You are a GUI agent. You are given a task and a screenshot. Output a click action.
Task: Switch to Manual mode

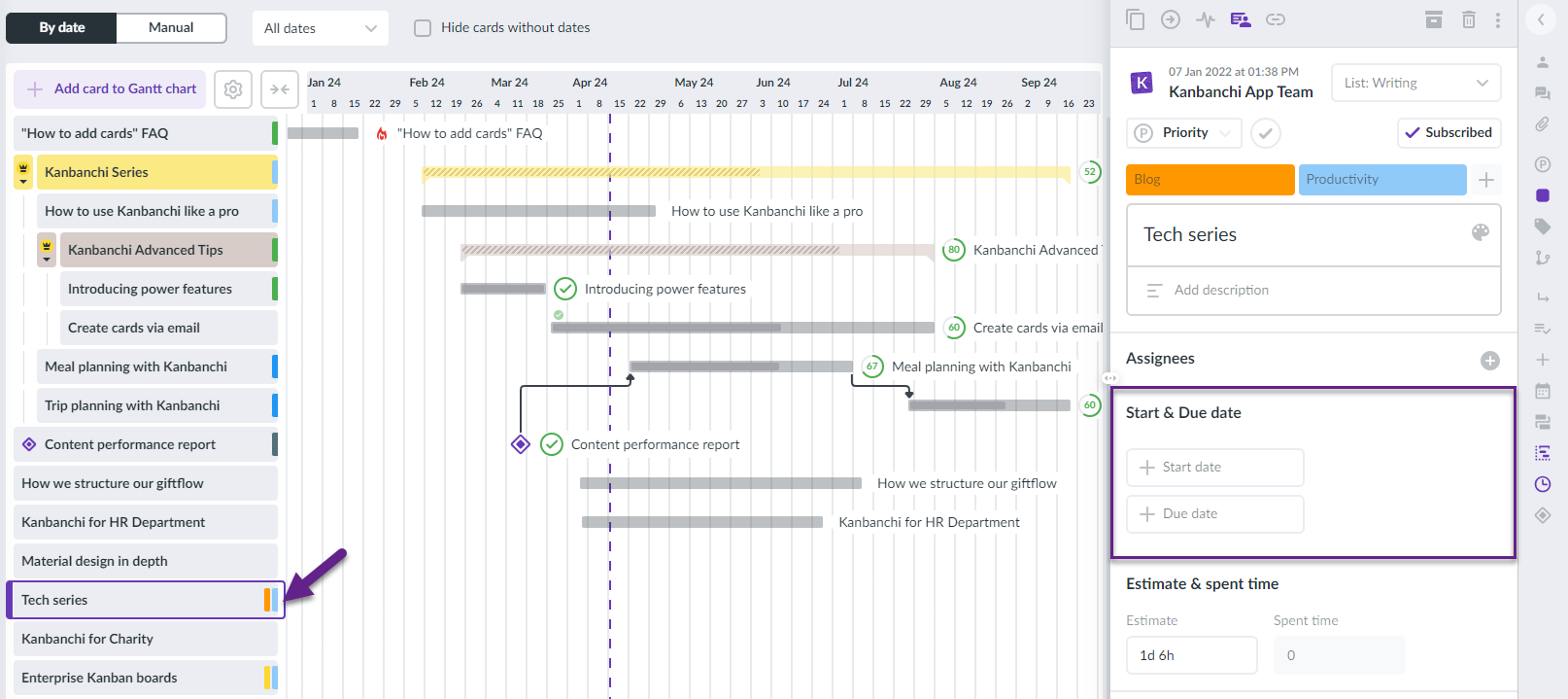point(171,28)
